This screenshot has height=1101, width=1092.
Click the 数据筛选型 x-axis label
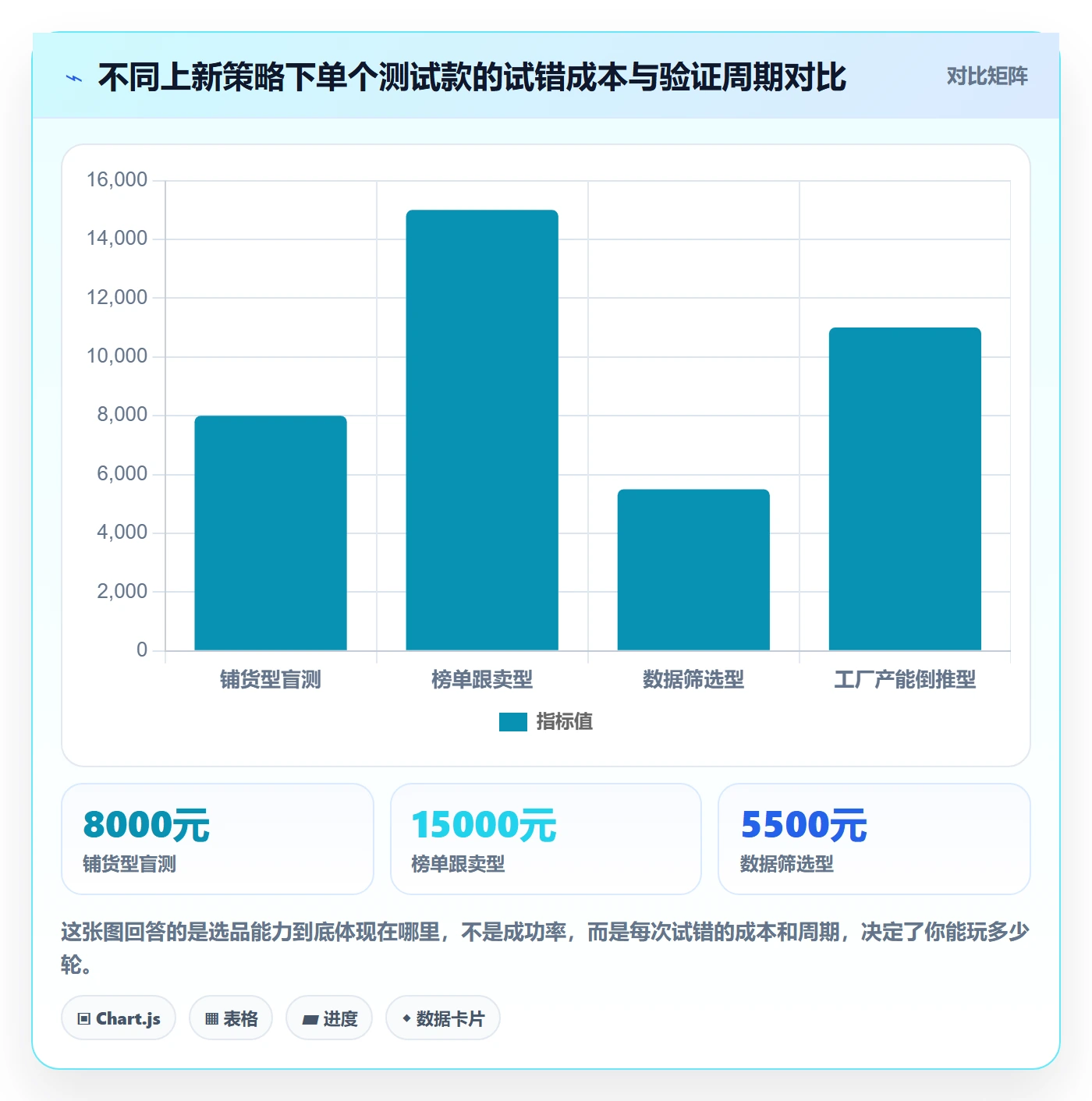693,680
